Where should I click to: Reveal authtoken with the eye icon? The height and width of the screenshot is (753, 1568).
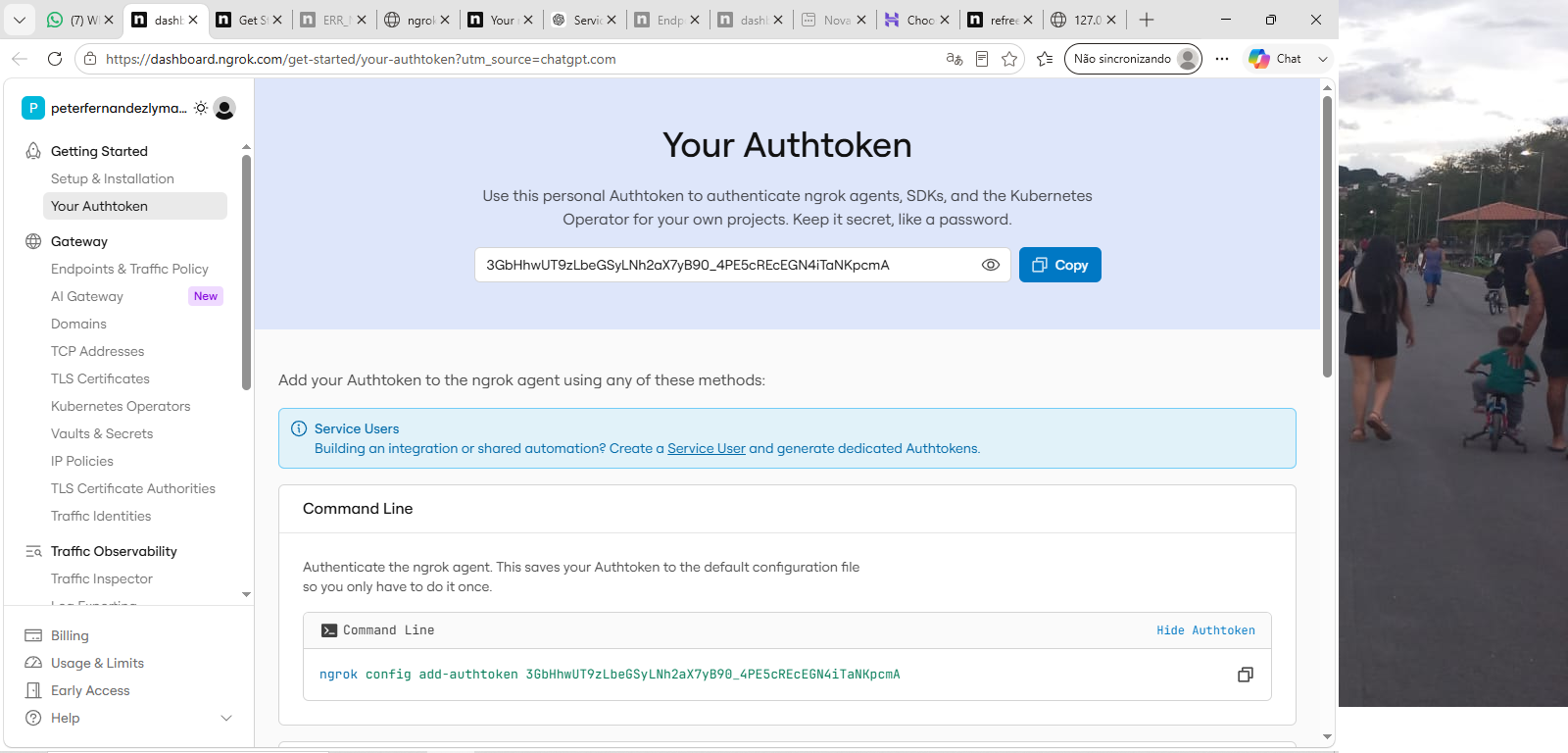991,265
